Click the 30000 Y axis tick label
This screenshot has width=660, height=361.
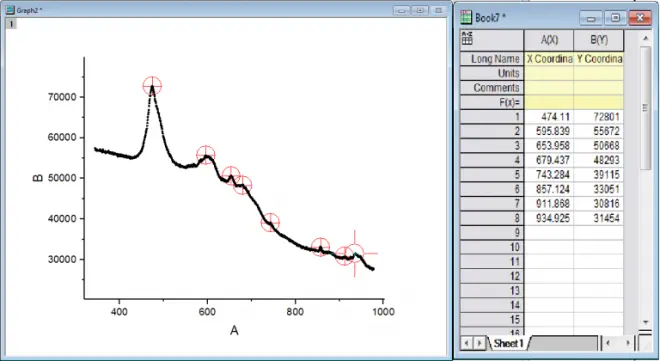62,259
